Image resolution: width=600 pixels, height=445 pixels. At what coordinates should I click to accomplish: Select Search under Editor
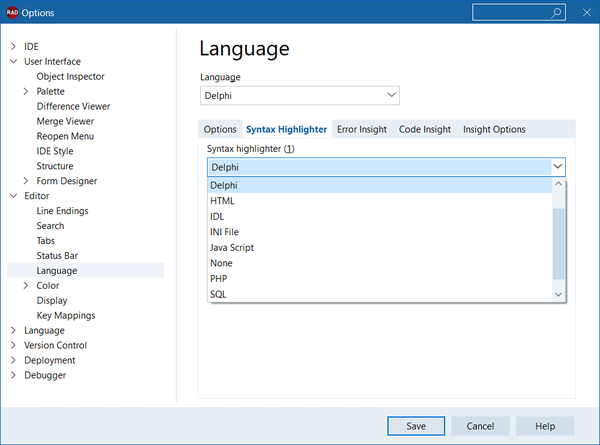(50, 226)
